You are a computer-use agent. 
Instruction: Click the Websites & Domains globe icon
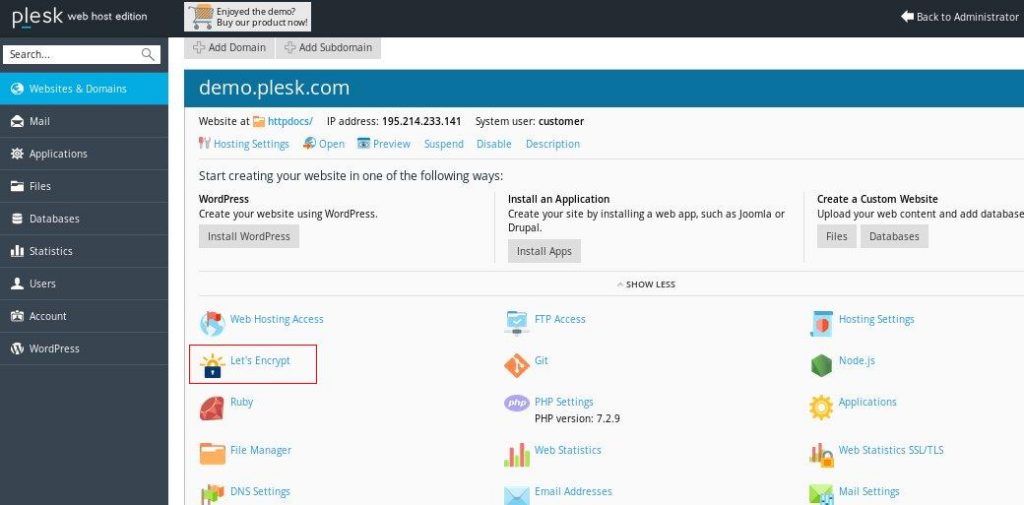click(18, 89)
